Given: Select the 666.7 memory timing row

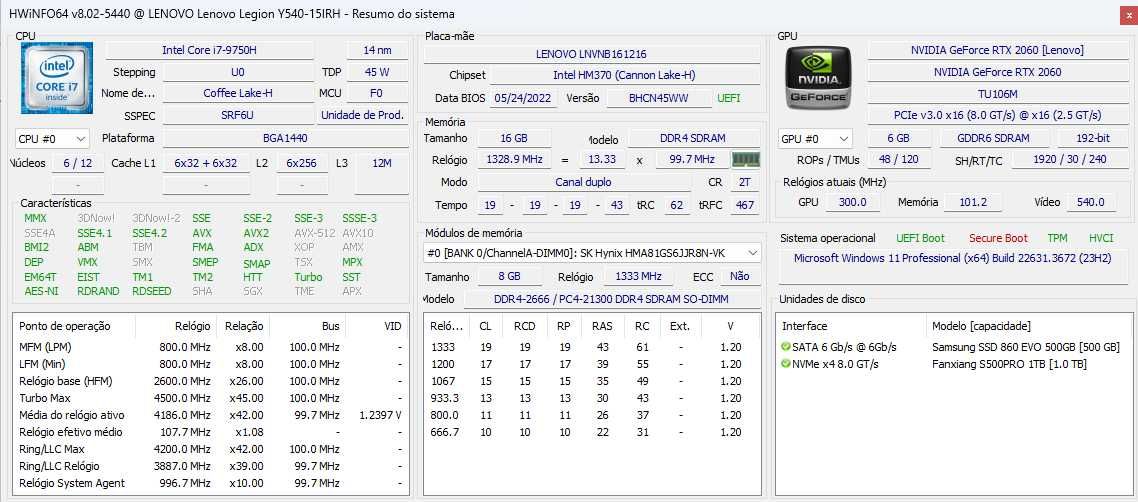Looking at the screenshot, I should point(592,432).
